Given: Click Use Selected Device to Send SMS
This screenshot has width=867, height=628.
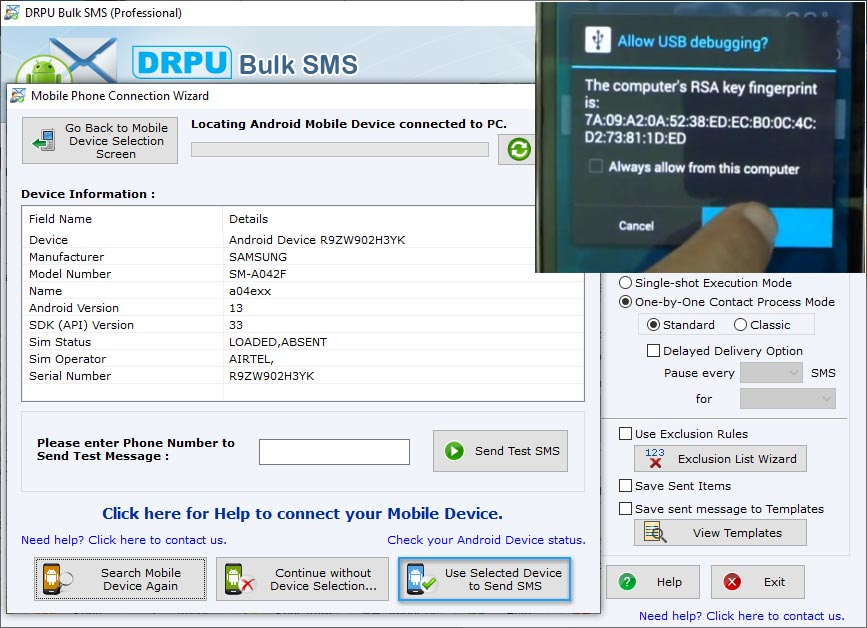Looking at the screenshot, I should click(x=484, y=579).
